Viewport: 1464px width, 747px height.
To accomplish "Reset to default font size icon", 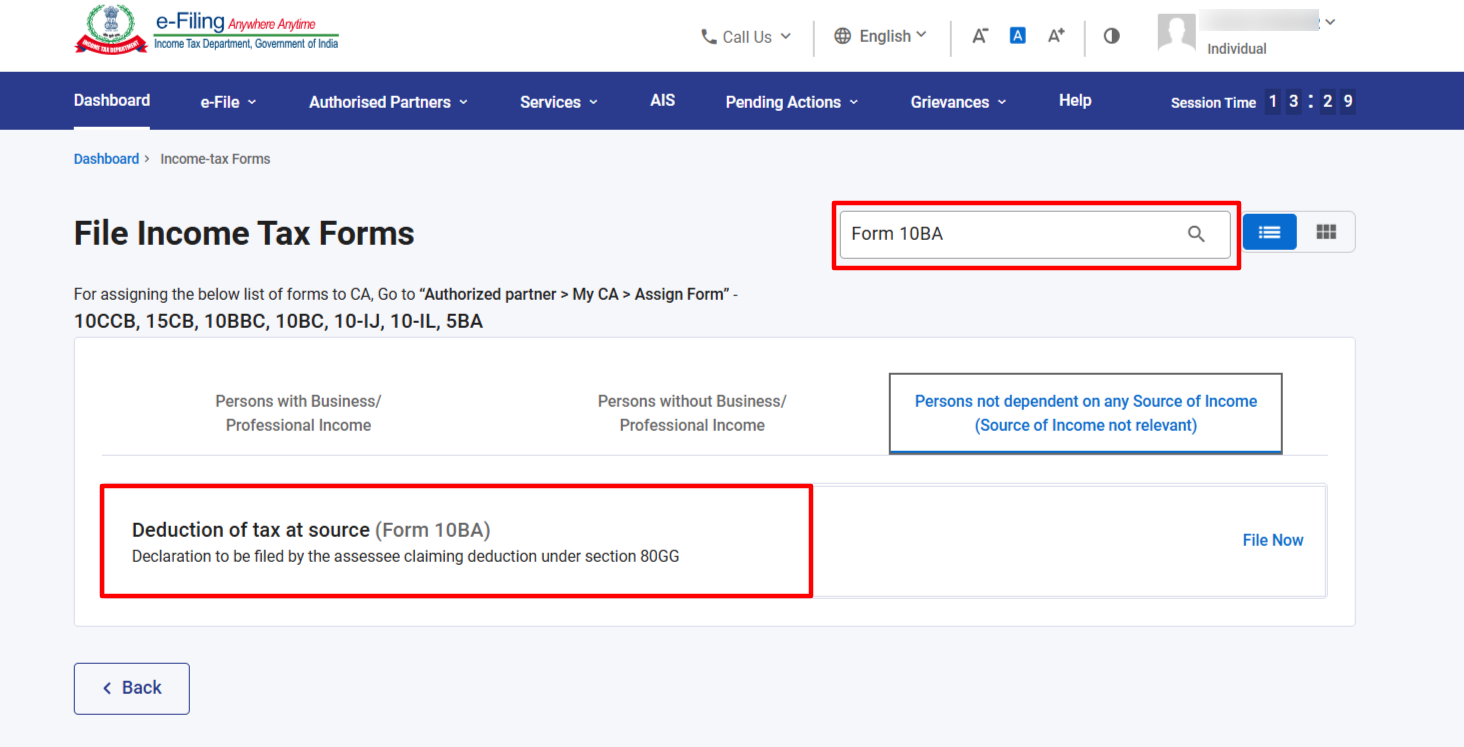I will click(1017, 36).
